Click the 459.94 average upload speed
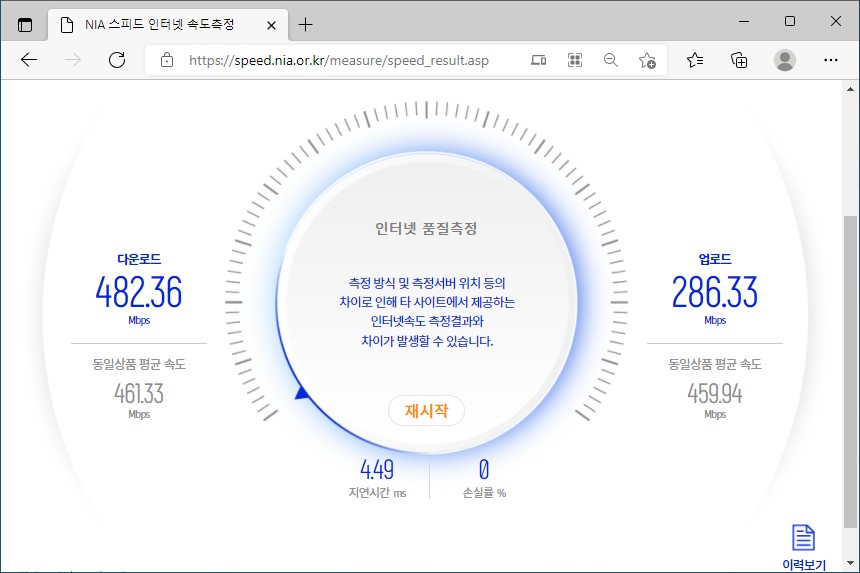 point(715,393)
